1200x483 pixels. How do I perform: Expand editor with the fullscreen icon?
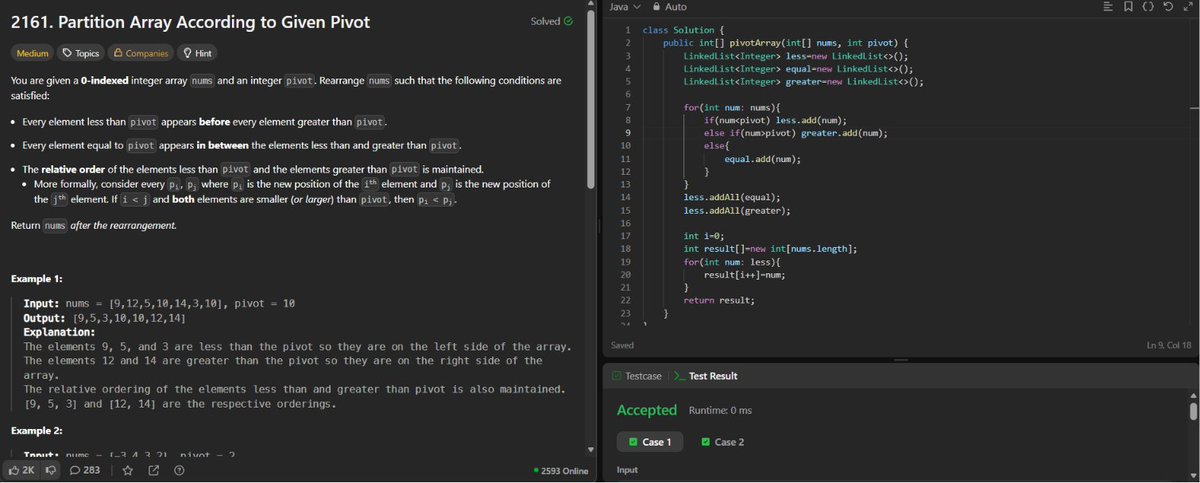1186,7
